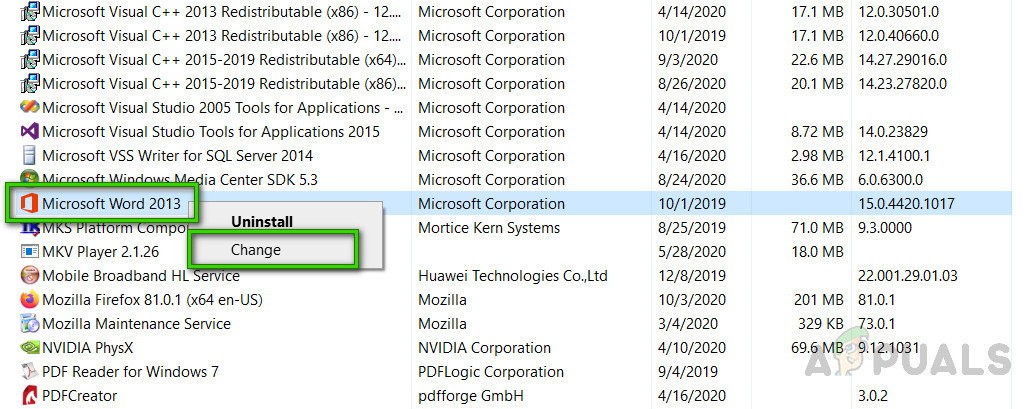Click the Microsoft Word 2013 Office icon
The width and height of the screenshot is (1027, 409).
[x=28, y=204]
